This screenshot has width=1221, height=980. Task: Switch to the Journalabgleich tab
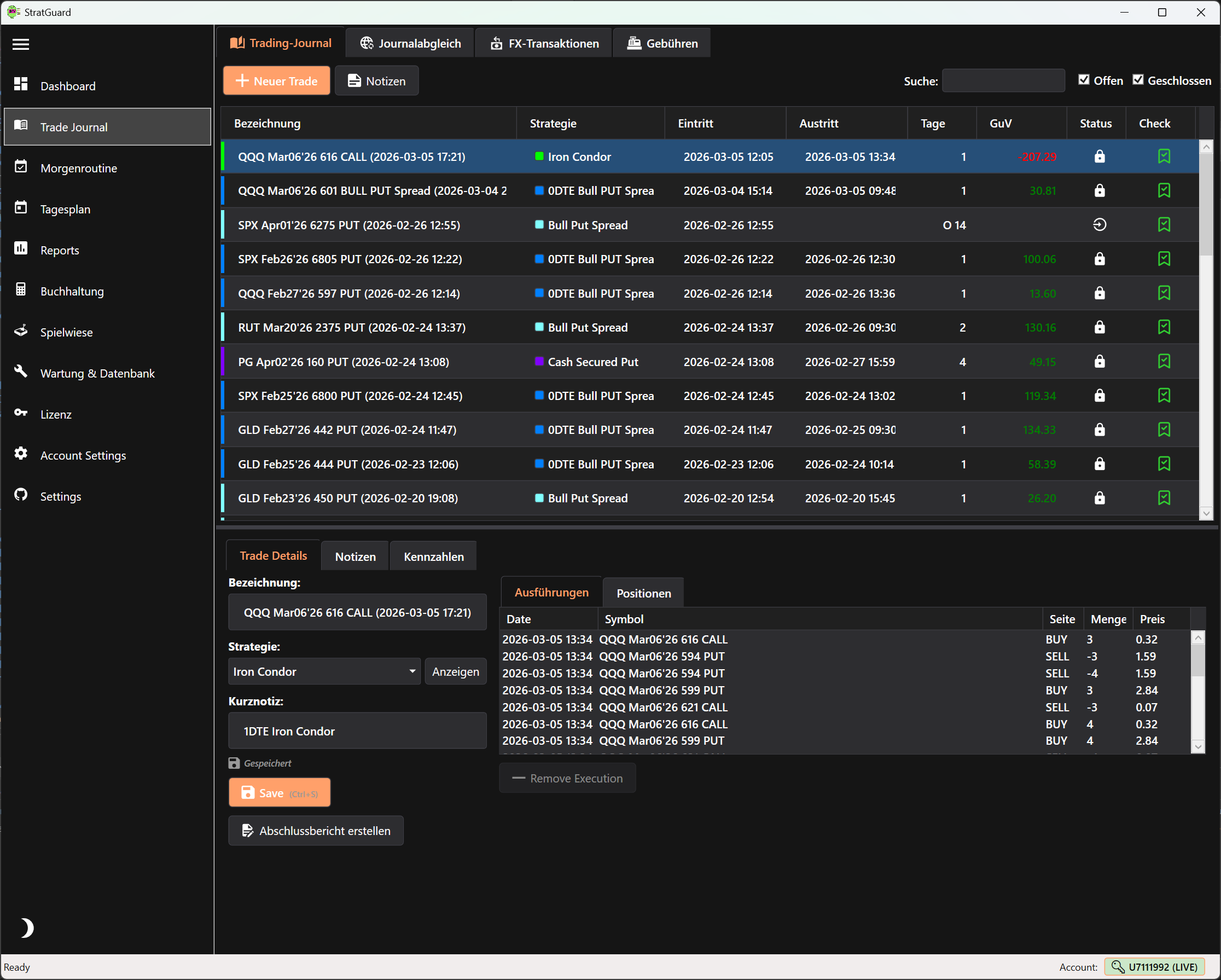pos(411,44)
